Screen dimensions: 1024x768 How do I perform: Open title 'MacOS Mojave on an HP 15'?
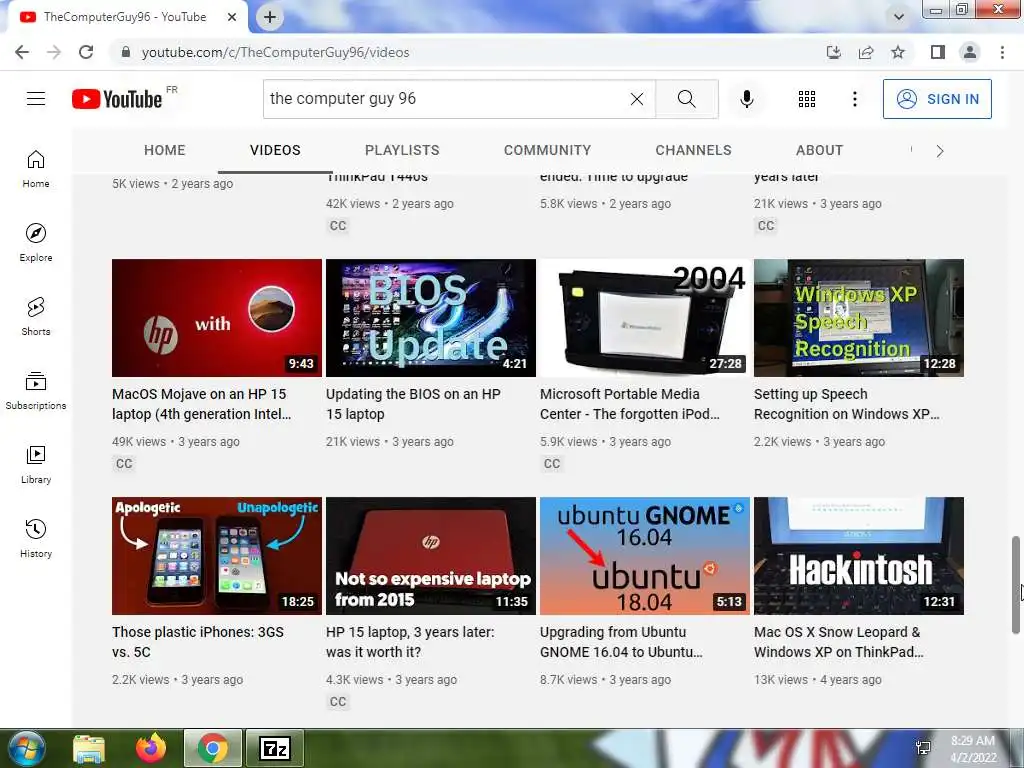(x=202, y=404)
